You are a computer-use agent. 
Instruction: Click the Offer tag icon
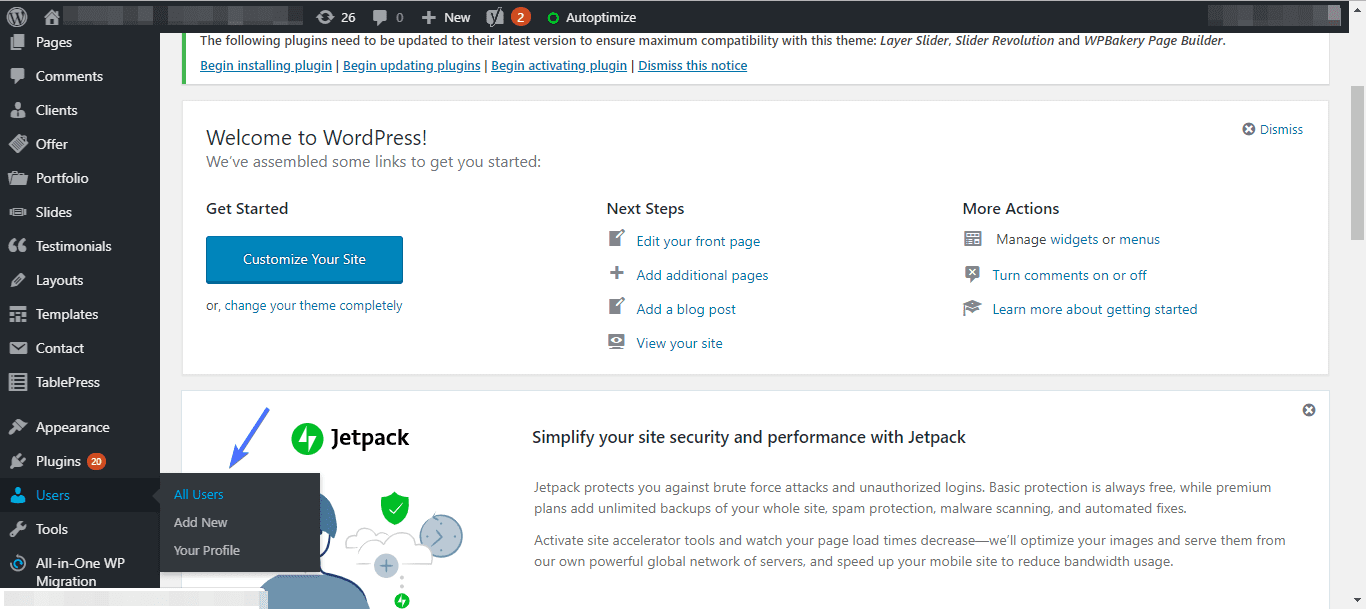point(18,144)
